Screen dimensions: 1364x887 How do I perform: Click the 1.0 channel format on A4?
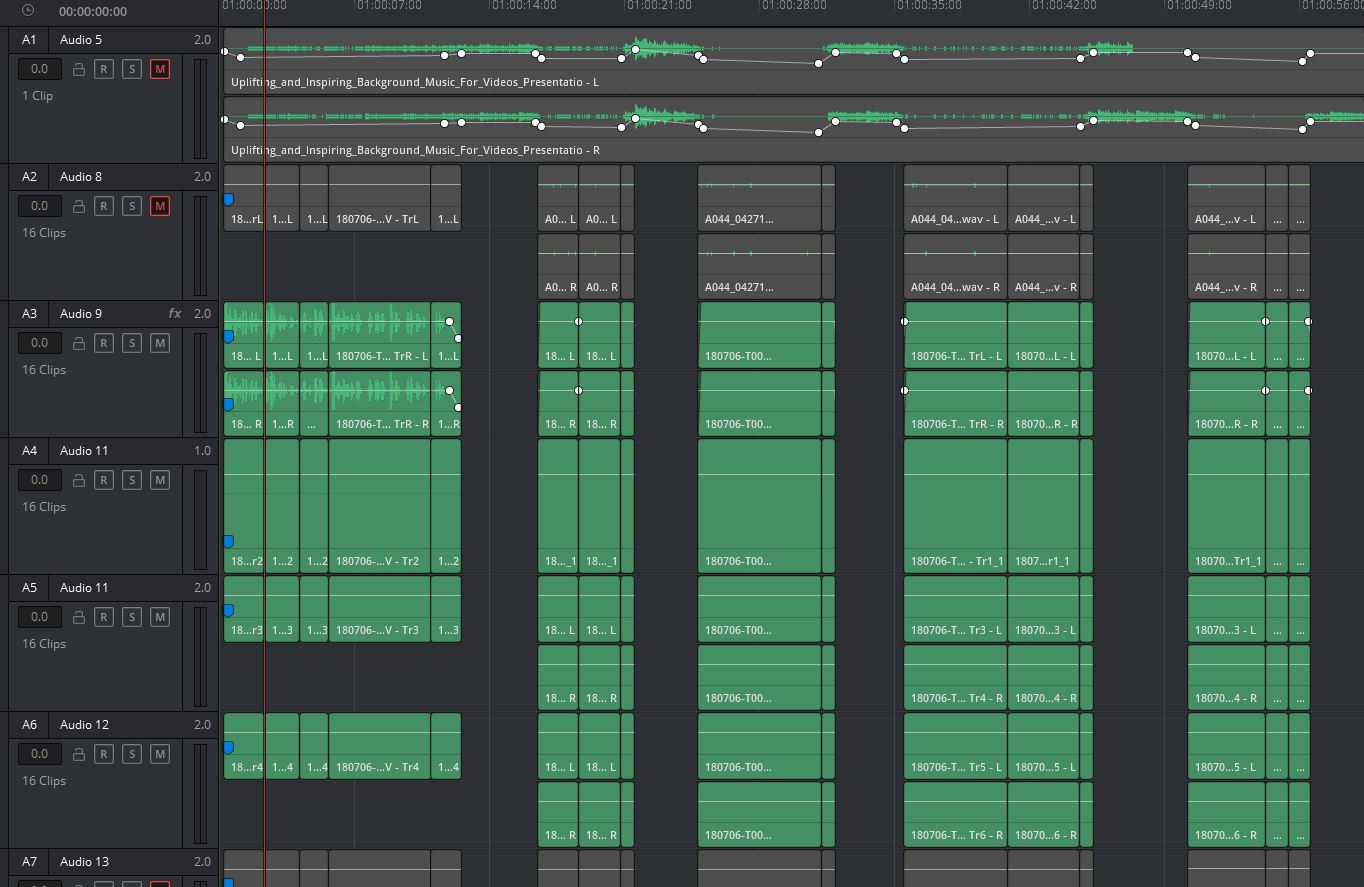tap(202, 450)
